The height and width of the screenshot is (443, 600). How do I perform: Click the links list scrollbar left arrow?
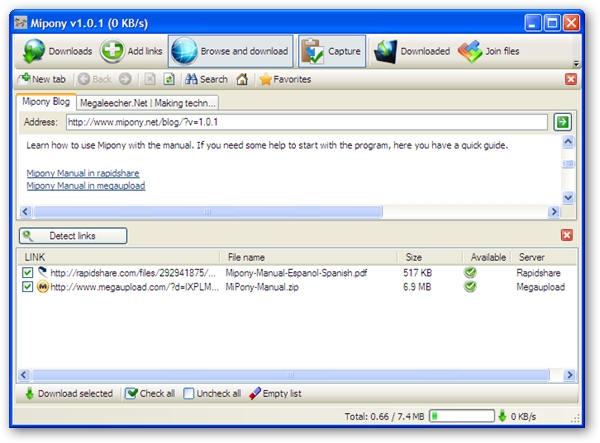point(24,375)
